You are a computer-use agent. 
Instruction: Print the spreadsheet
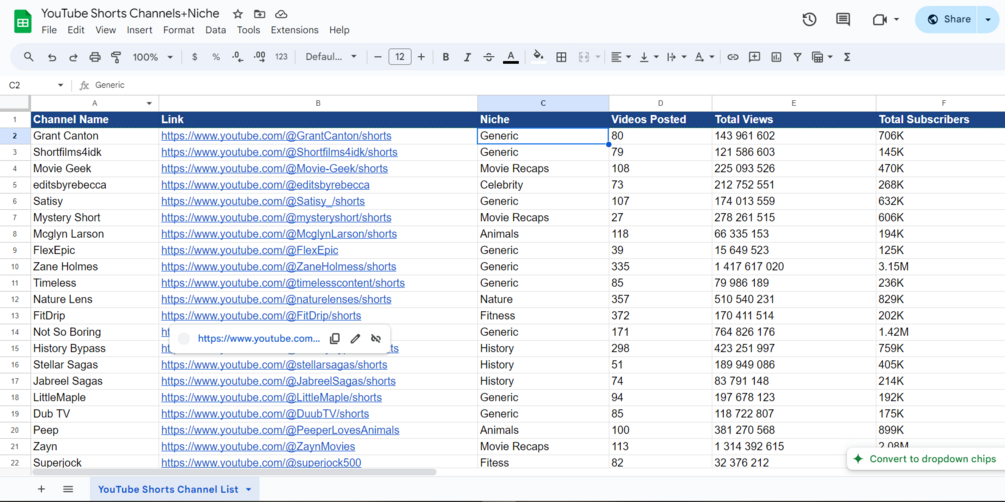[95, 57]
